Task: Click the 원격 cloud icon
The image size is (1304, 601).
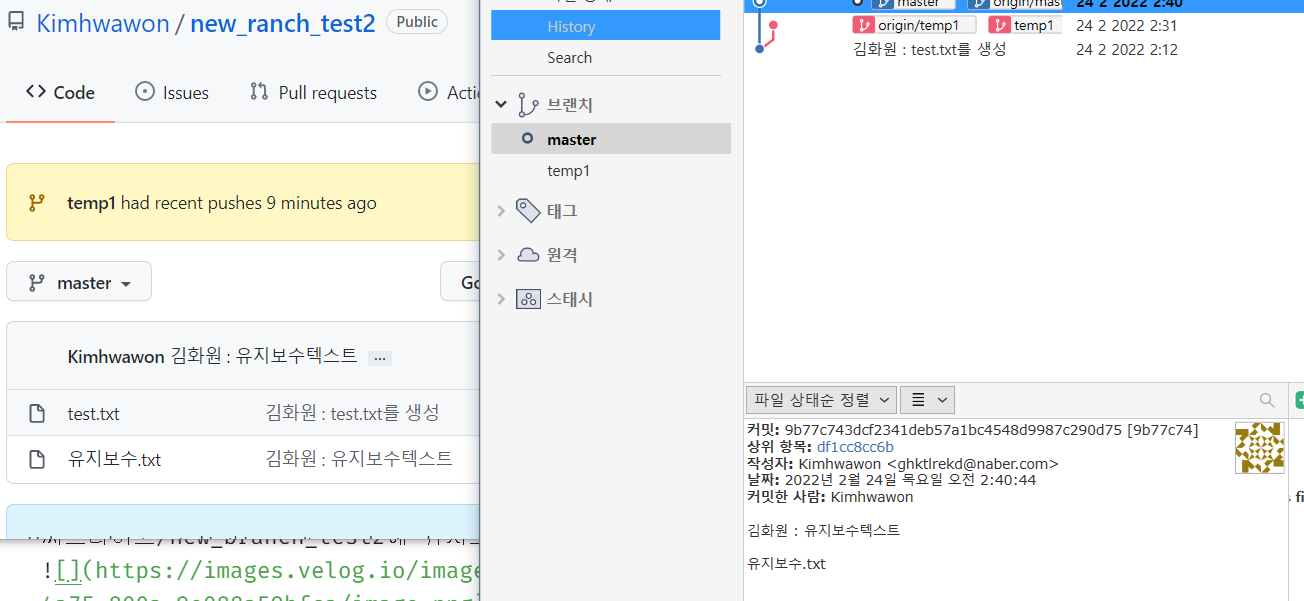Action: point(528,255)
